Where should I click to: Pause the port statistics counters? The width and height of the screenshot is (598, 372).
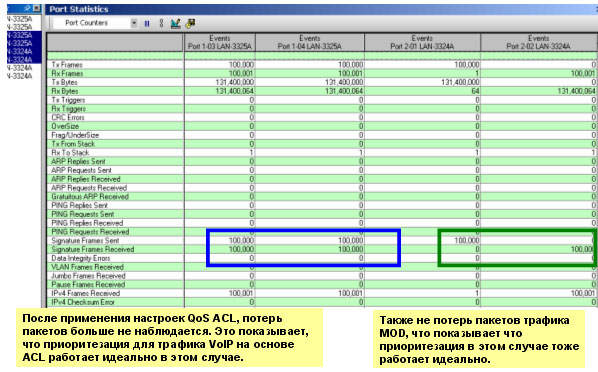click(x=147, y=24)
